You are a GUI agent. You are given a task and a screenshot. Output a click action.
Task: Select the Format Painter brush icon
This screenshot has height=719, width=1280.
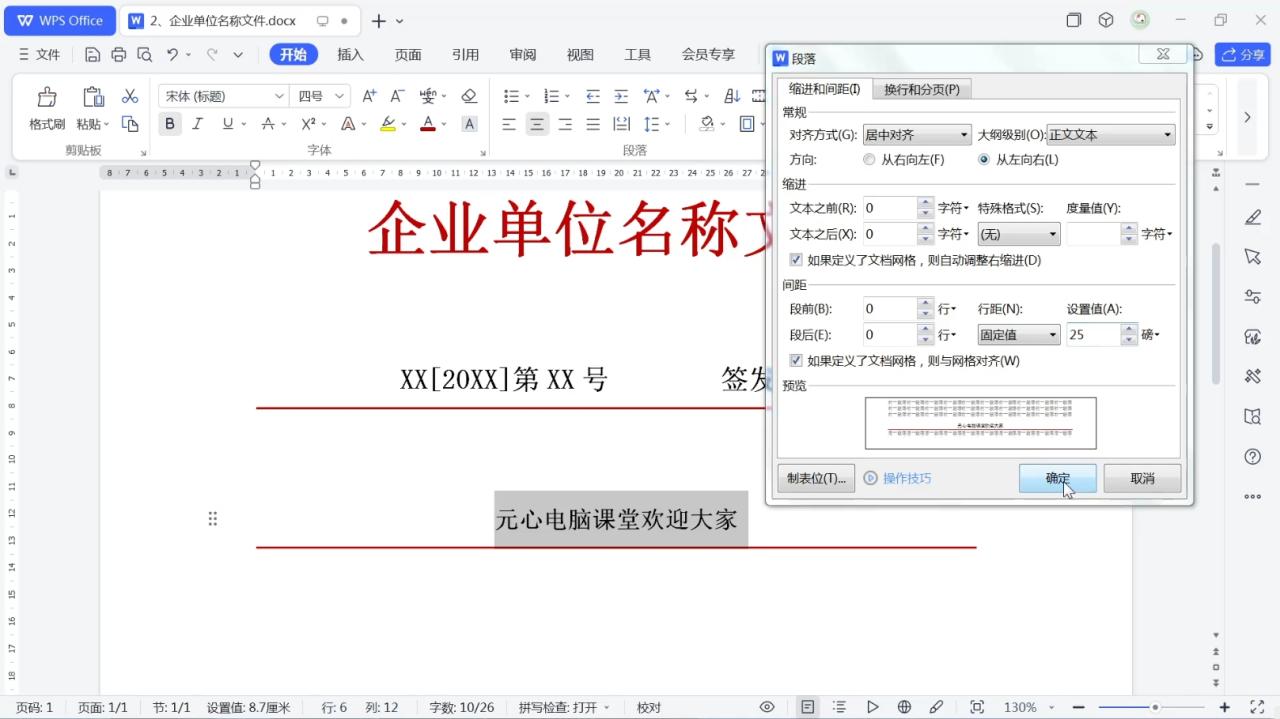pyautogui.click(x=47, y=97)
